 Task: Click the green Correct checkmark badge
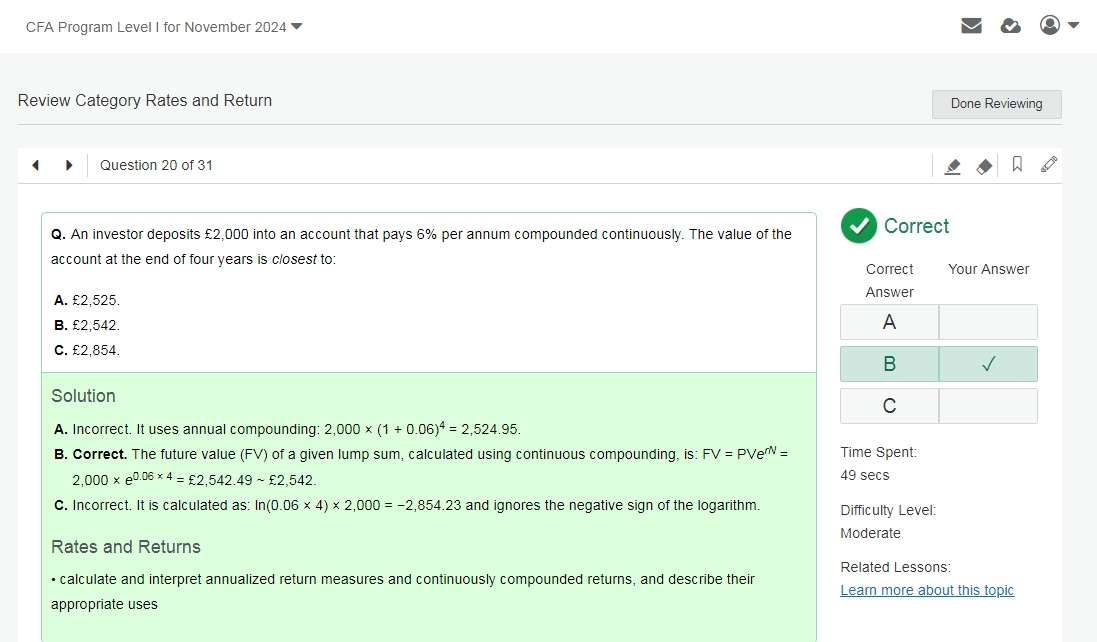point(858,226)
